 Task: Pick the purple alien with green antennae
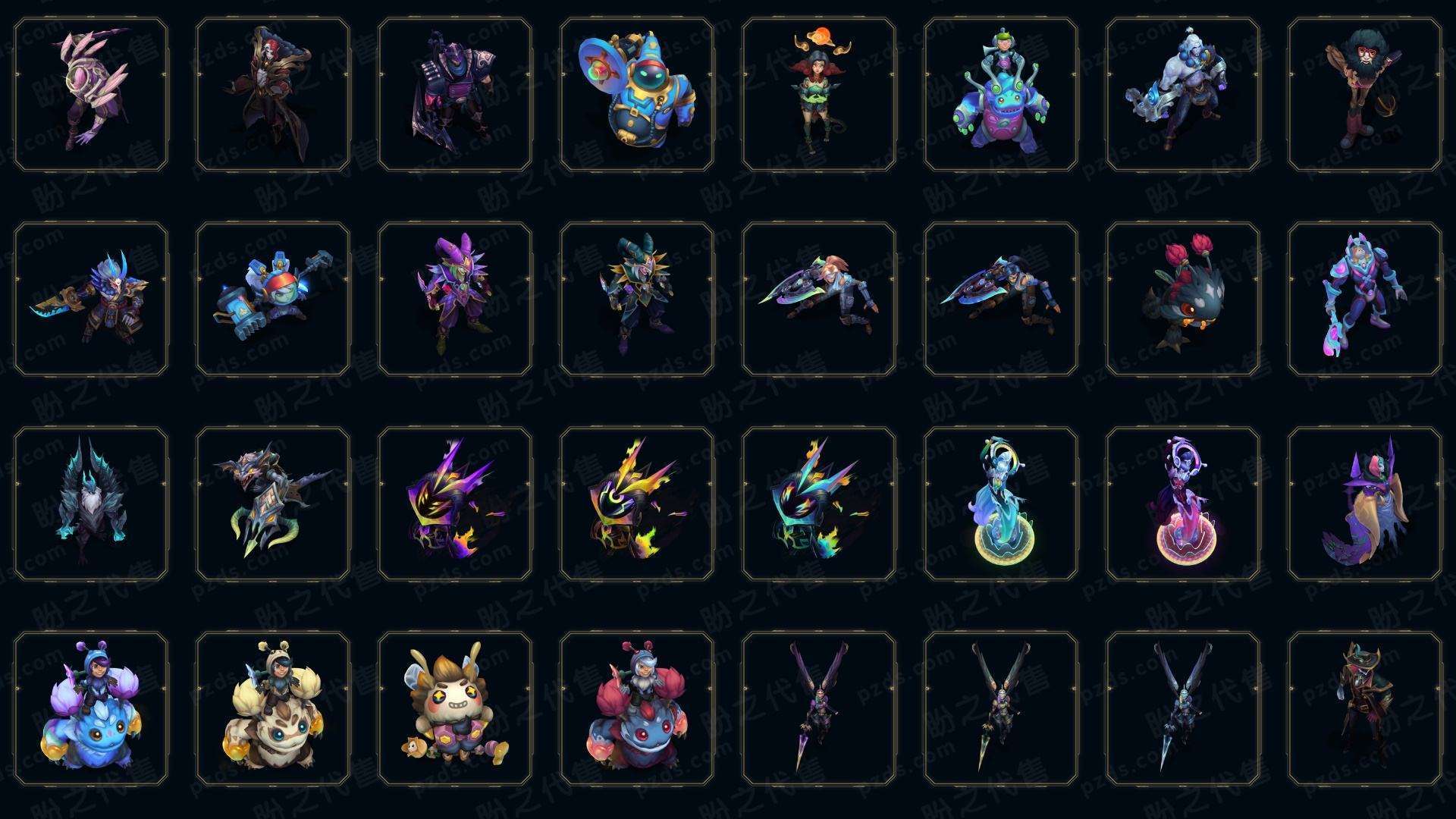pyautogui.click(x=1000, y=95)
